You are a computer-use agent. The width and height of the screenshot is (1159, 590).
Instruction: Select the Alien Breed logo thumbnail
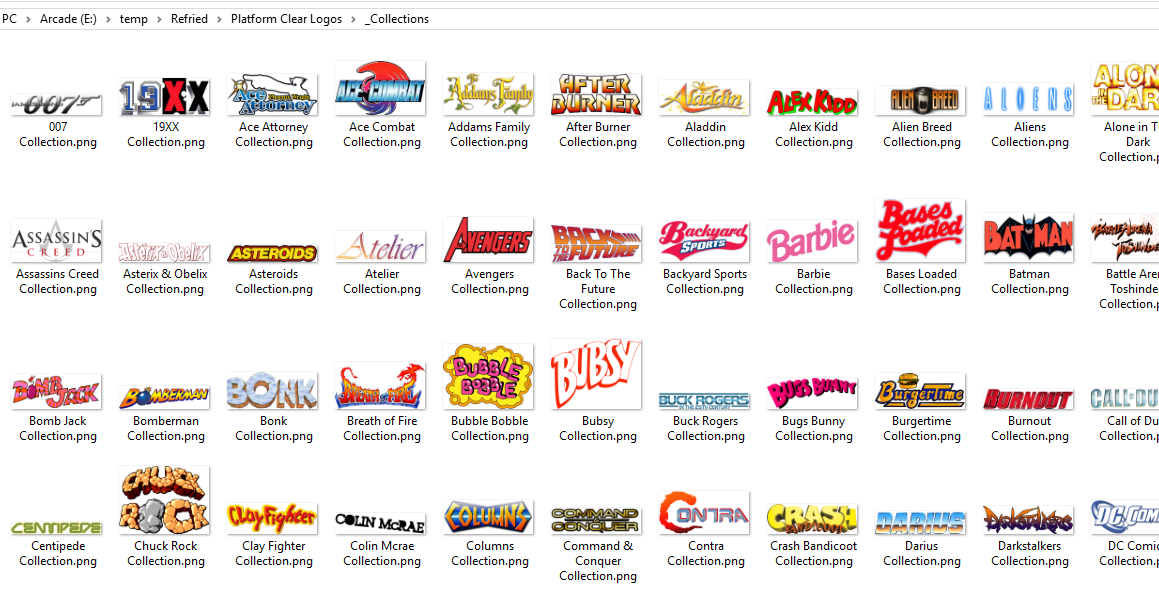tap(920, 100)
